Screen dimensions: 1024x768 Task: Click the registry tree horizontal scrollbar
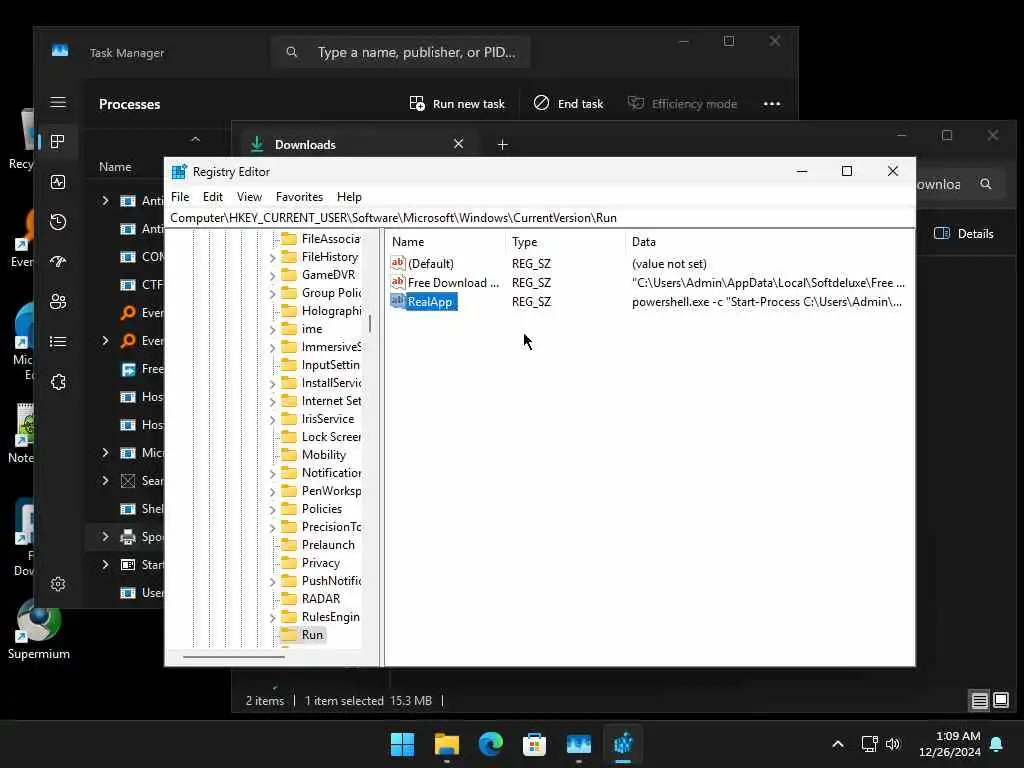[x=234, y=656]
